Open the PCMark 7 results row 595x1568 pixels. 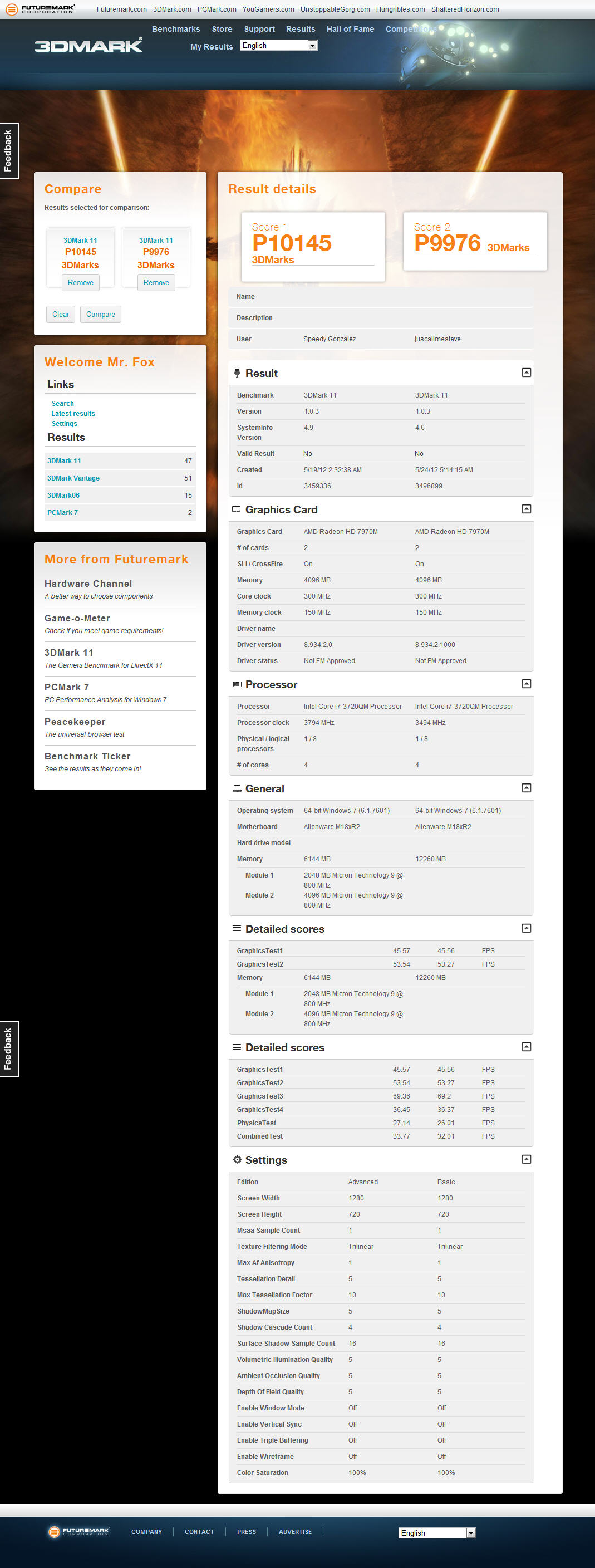click(x=120, y=512)
